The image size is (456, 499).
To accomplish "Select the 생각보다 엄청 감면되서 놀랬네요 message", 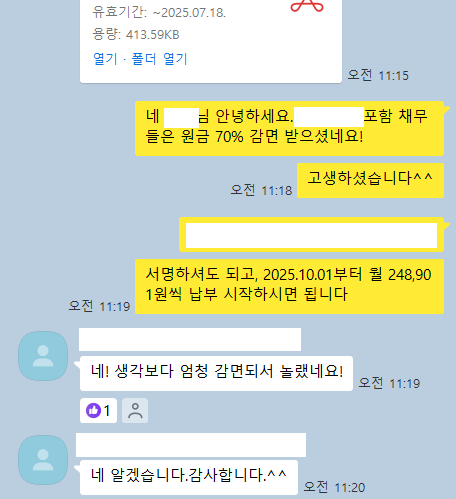I will [216, 373].
